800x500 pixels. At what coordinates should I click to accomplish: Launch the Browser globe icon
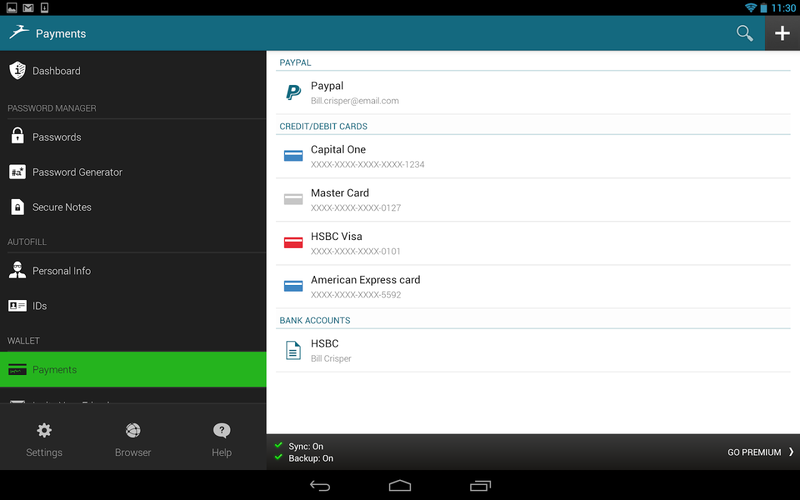point(133,440)
